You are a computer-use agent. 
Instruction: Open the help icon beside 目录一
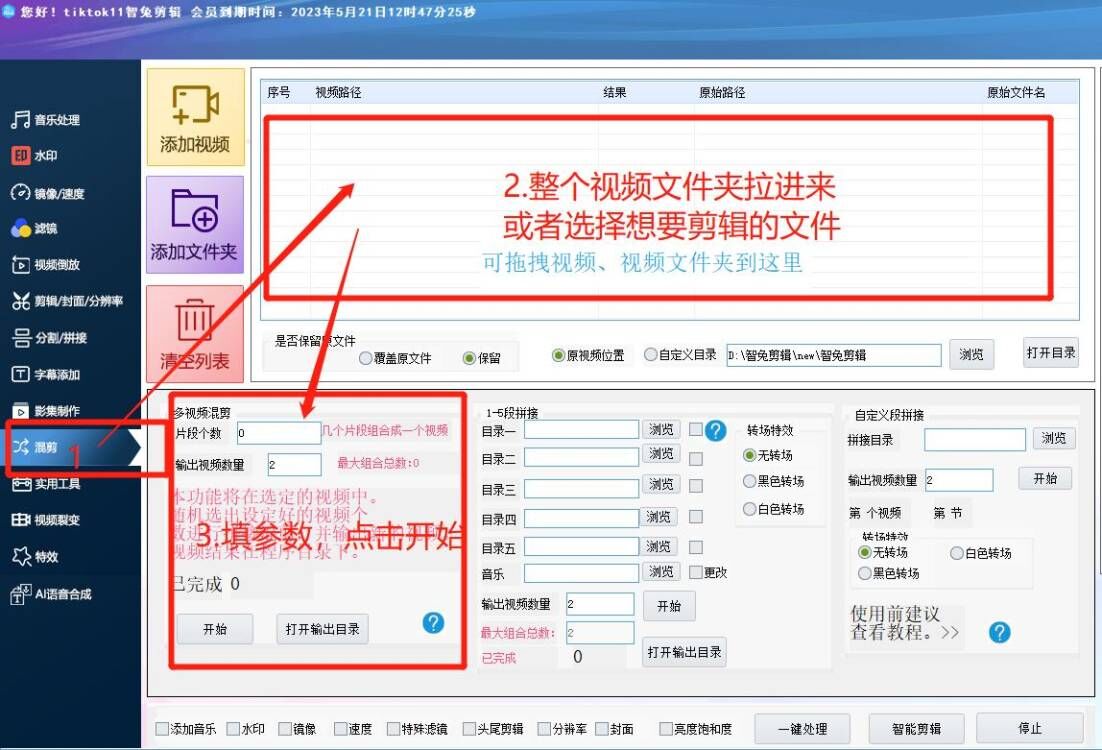[x=715, y=430]
